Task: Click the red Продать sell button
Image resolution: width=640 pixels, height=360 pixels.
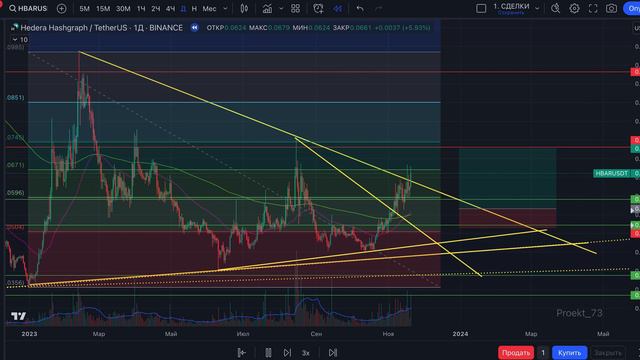Action: pyautogui.click(x=516, y=353)
